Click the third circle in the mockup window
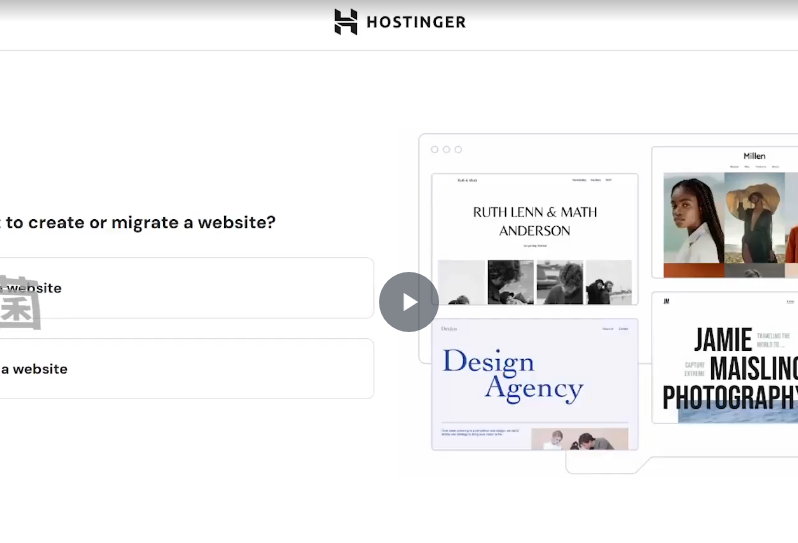The height and width of the screenshot is (543, 798). [x=459, y=150]
